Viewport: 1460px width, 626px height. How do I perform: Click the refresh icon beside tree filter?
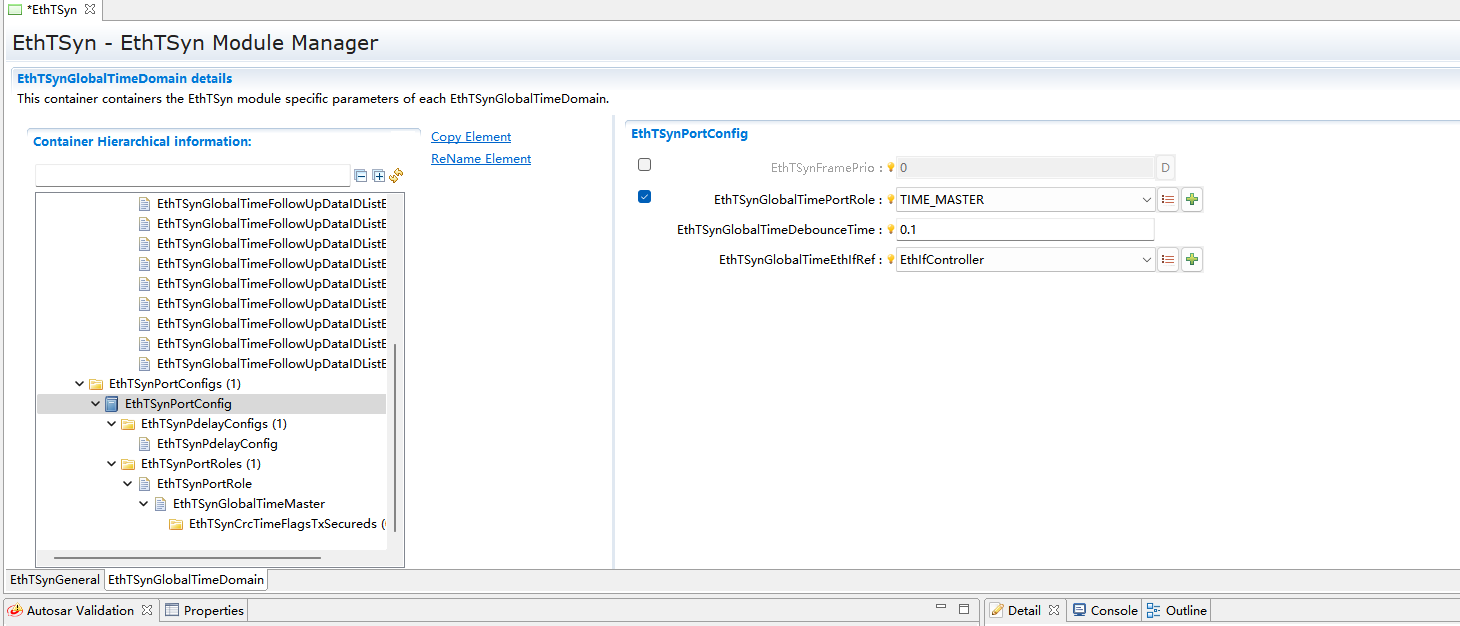pos(396,176)
